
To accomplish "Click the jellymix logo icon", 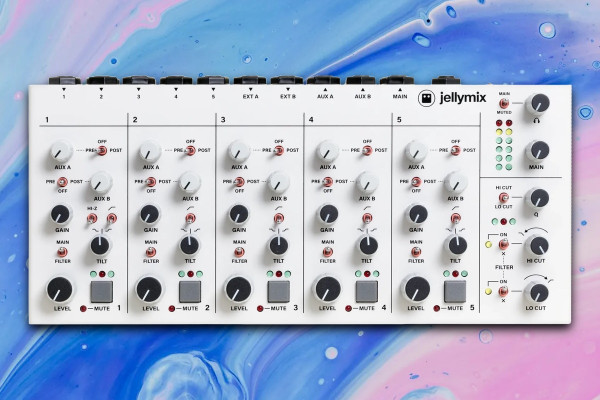I will (426, 98).
